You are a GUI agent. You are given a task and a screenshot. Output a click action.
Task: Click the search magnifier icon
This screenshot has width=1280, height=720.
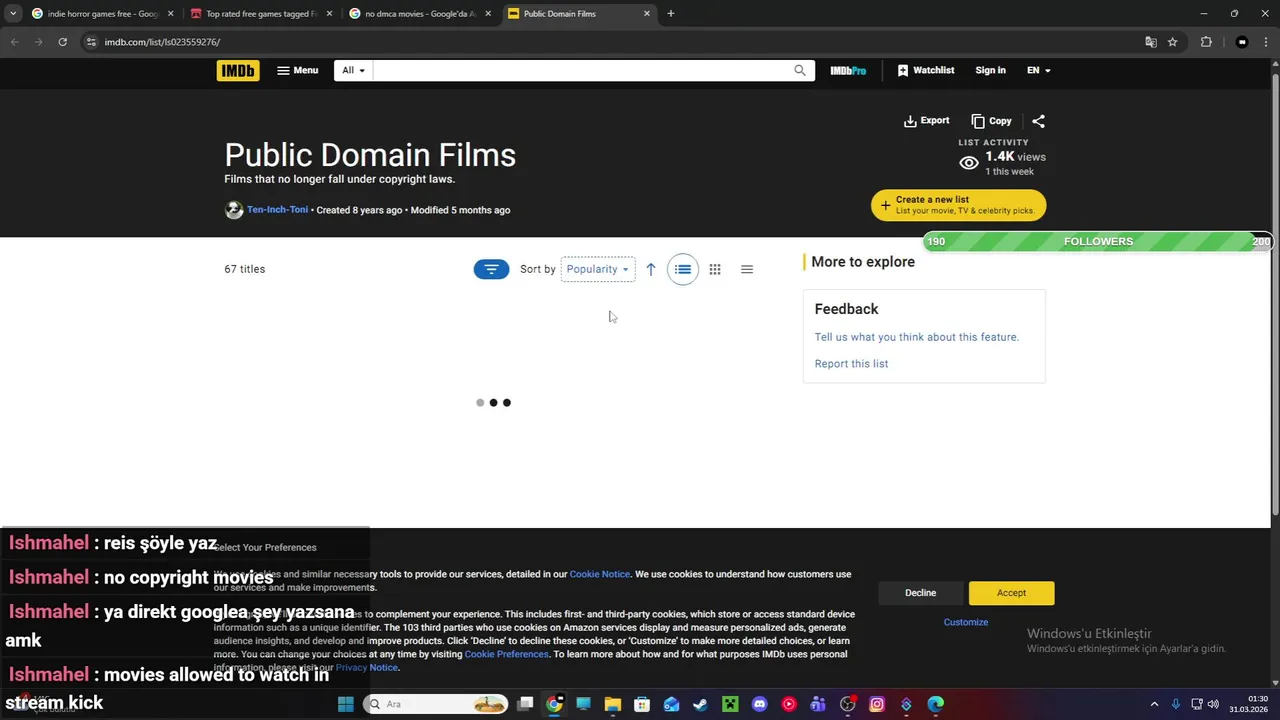point(800,70)
